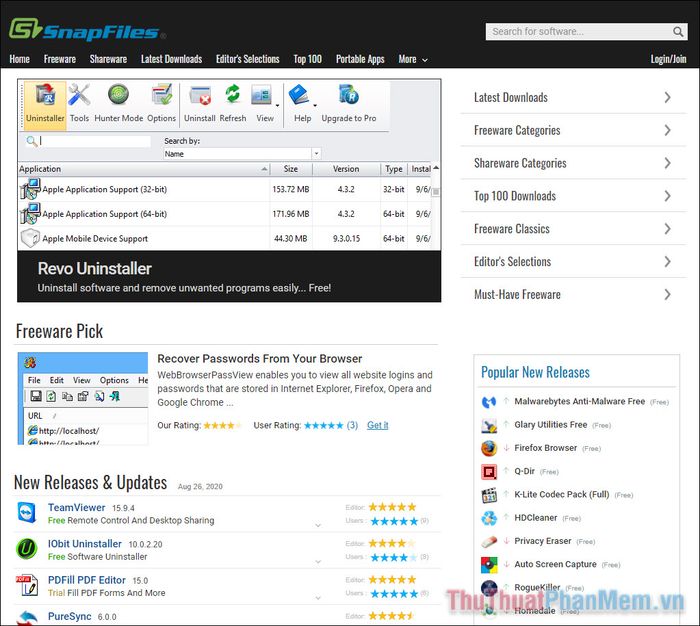Open IObit Uninstaller title link
This screenshot has height=626, width=700.
click(84, 543)
